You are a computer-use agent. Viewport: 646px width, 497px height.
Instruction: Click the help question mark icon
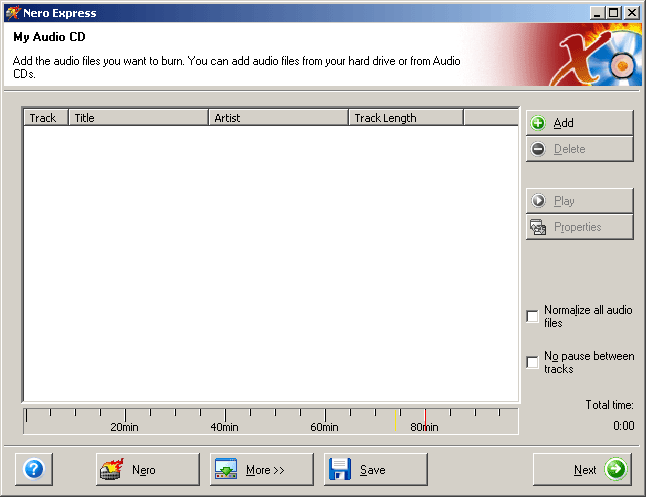(34, 469)
